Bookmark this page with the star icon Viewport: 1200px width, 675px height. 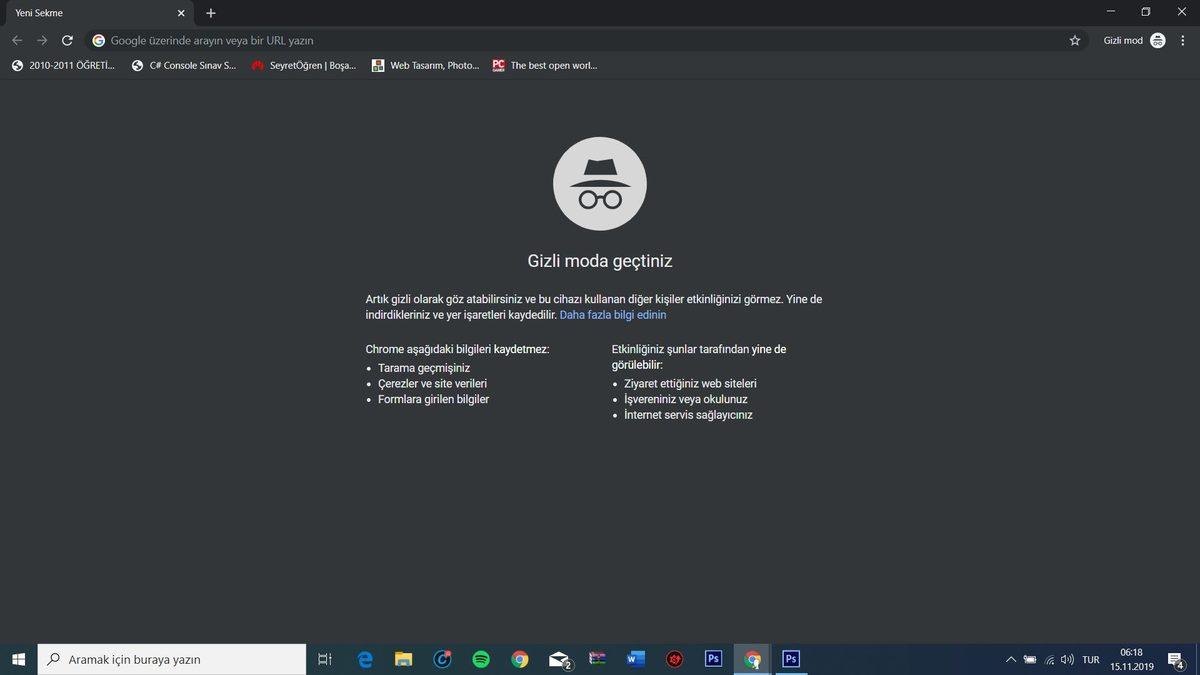(x=1075, y=41)
